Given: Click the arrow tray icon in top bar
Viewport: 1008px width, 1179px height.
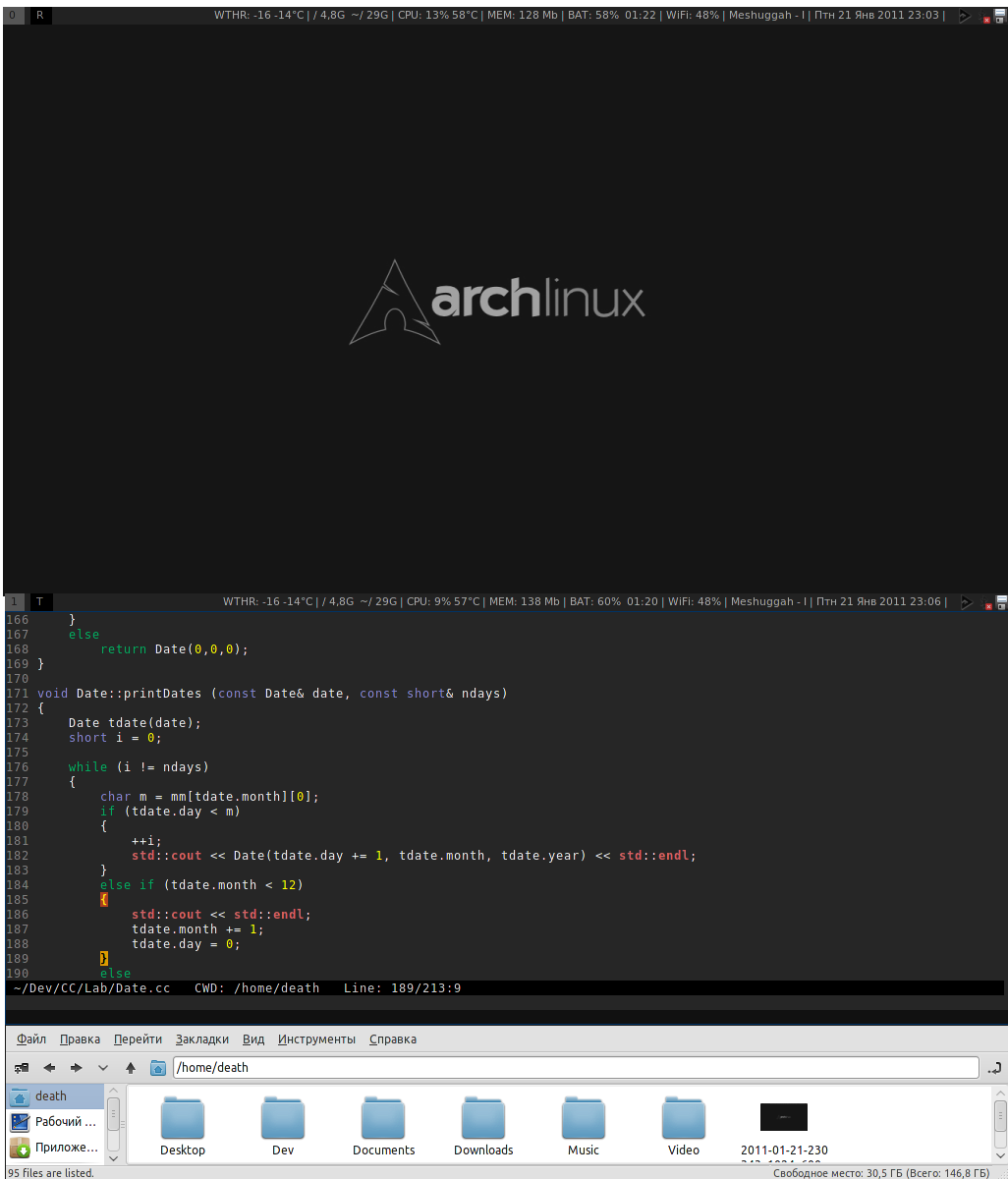Looking at the screenshot, I should click(966, 16).
